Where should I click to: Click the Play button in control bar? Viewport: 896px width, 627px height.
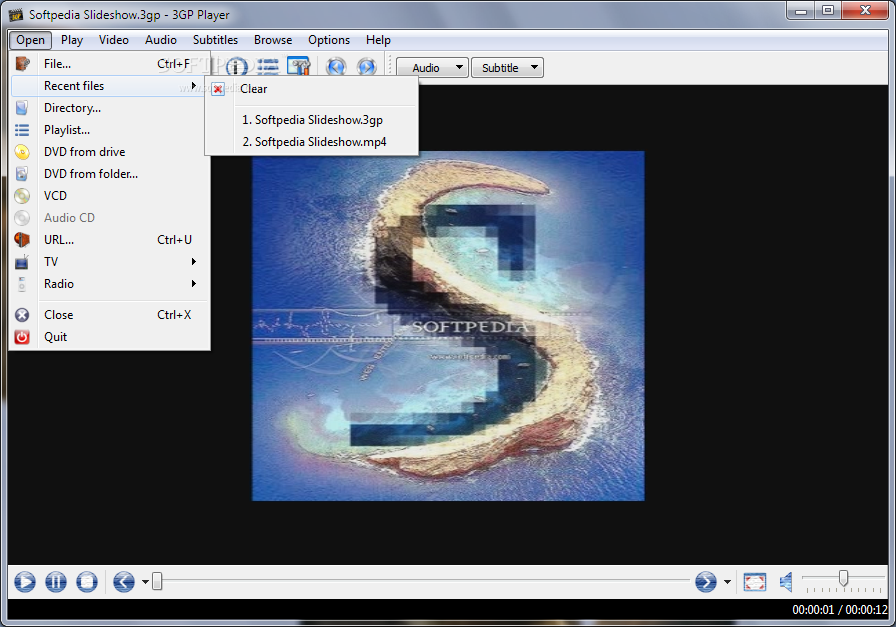point(25,582)
